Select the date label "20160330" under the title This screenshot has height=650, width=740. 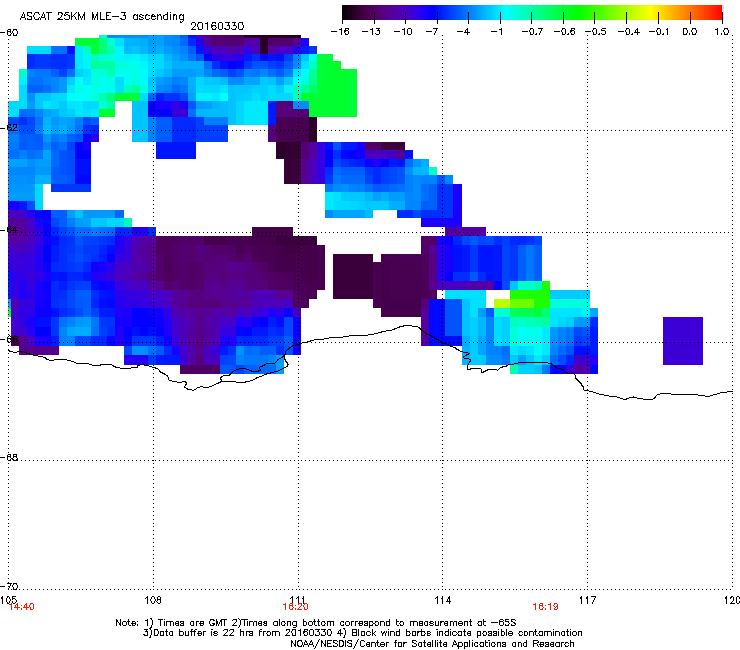217,26
